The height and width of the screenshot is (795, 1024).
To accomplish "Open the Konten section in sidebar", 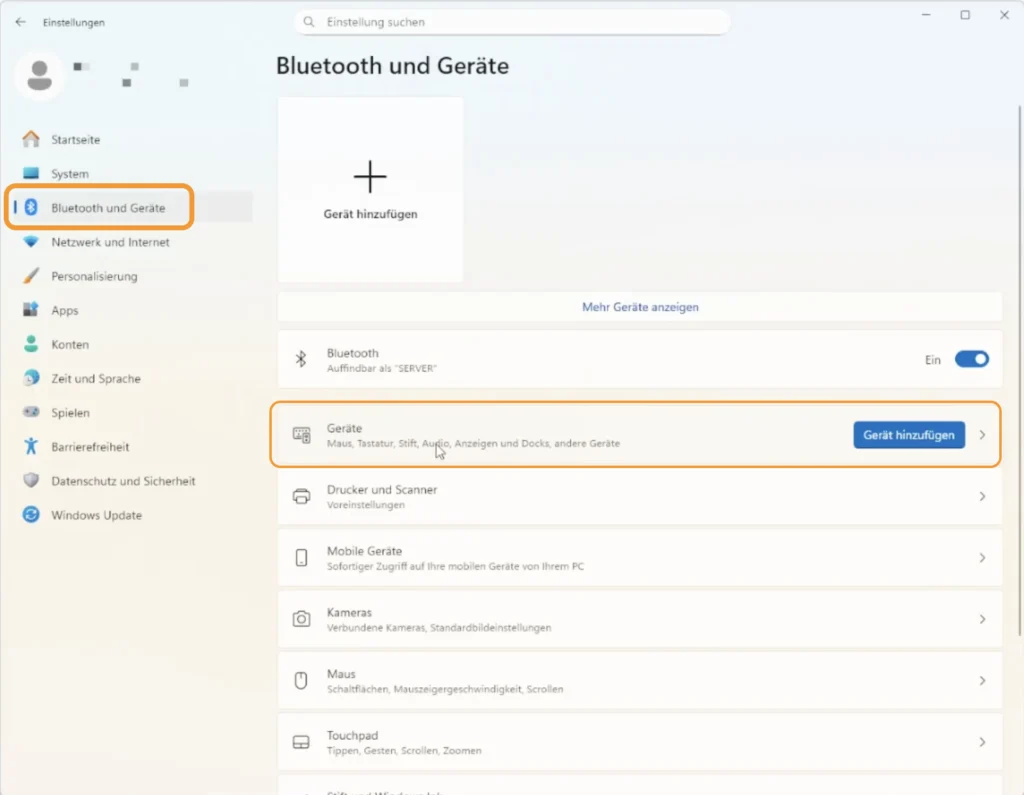I will coord(70,345).
